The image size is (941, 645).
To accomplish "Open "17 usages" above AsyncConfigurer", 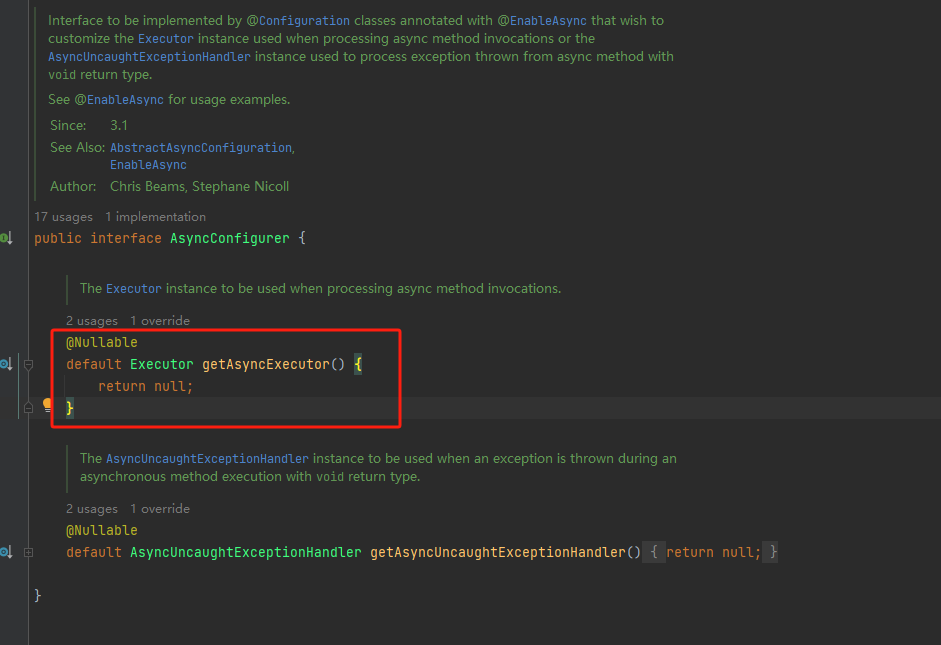I will [63, 217].
